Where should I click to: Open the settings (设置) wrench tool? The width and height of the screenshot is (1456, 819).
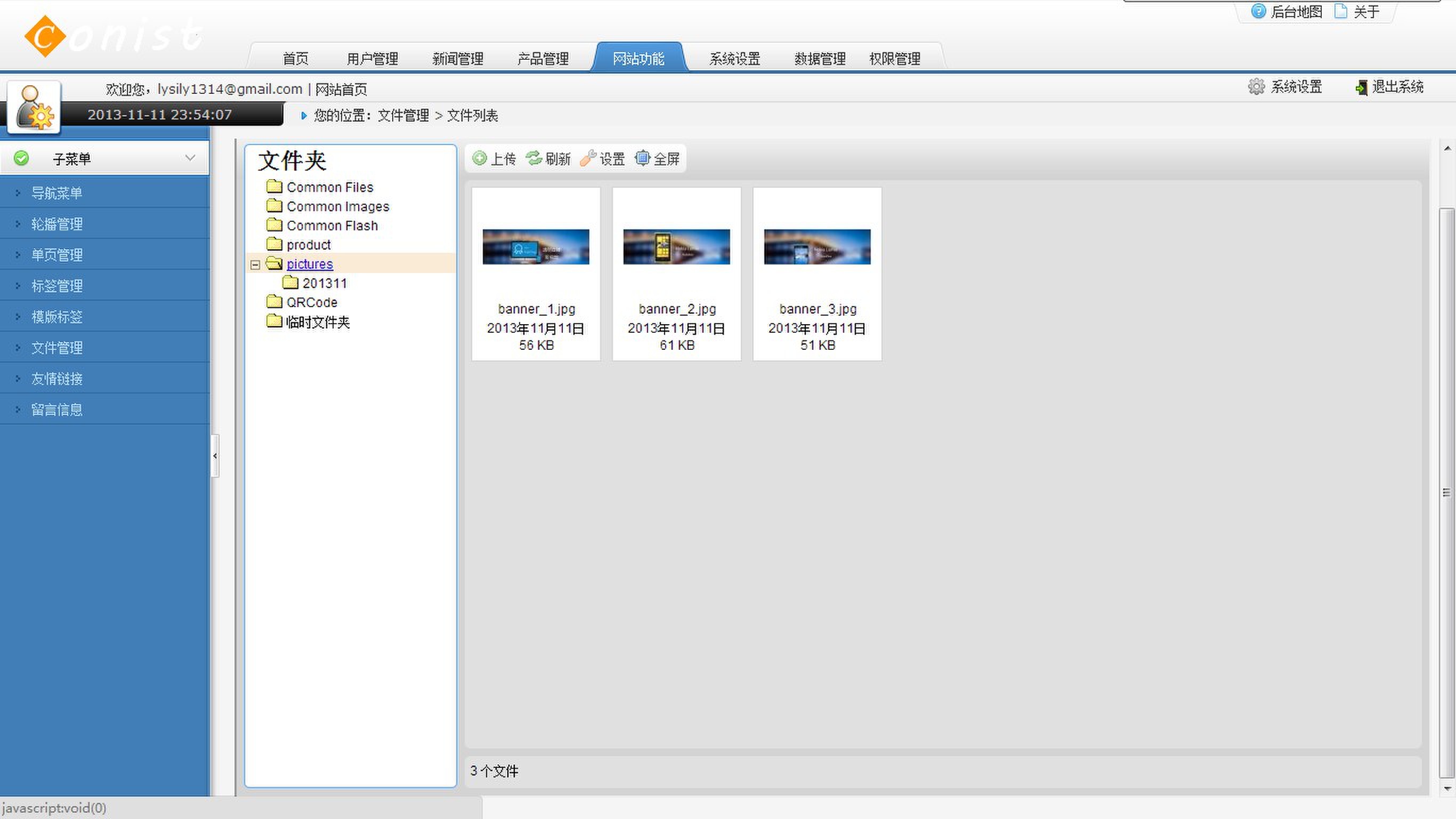588,158
